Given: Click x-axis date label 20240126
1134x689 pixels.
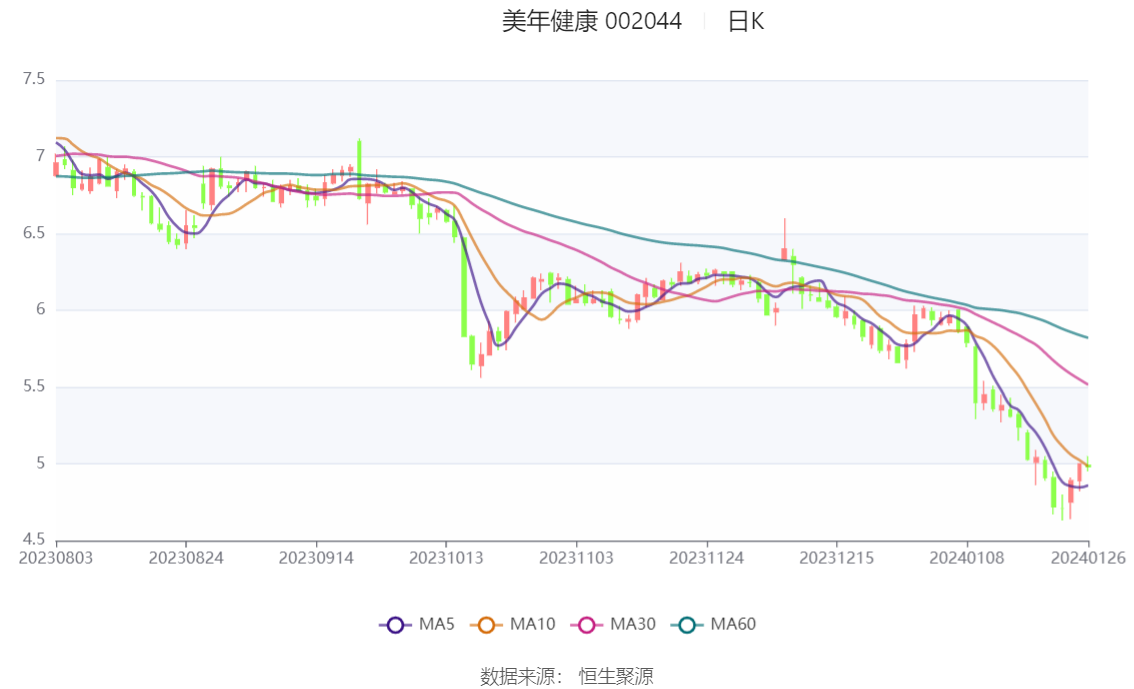Looking at the screenshot, I should [x=1088, y=558].
